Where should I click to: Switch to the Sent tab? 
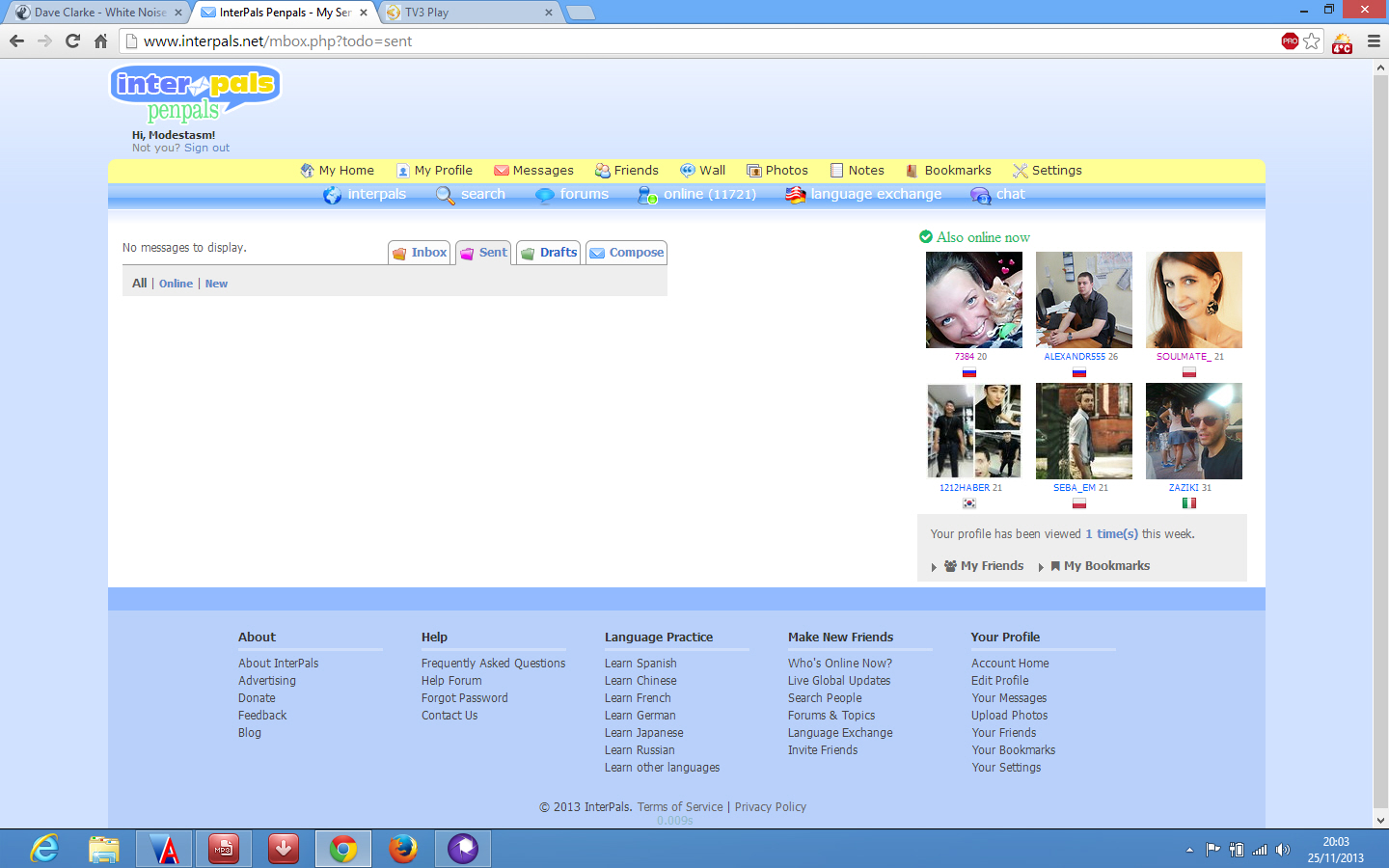[483, 253]
